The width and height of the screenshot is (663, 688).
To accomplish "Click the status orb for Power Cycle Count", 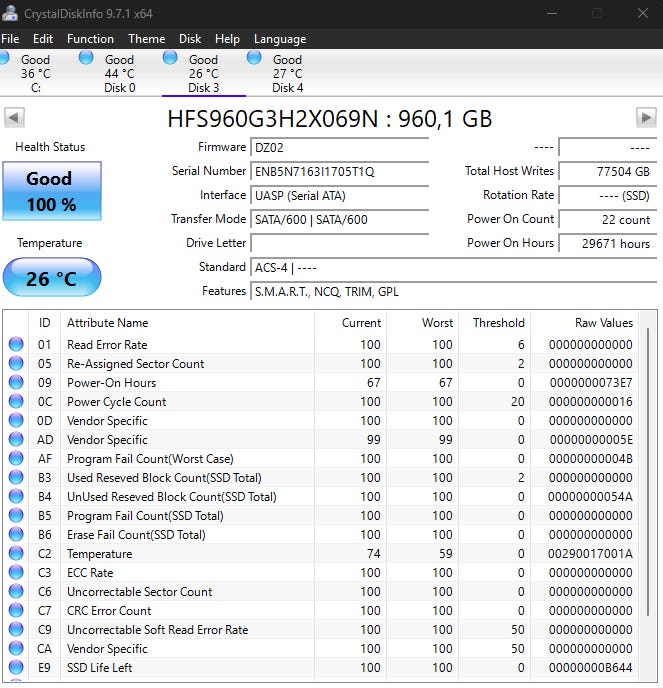I will 16,401.
